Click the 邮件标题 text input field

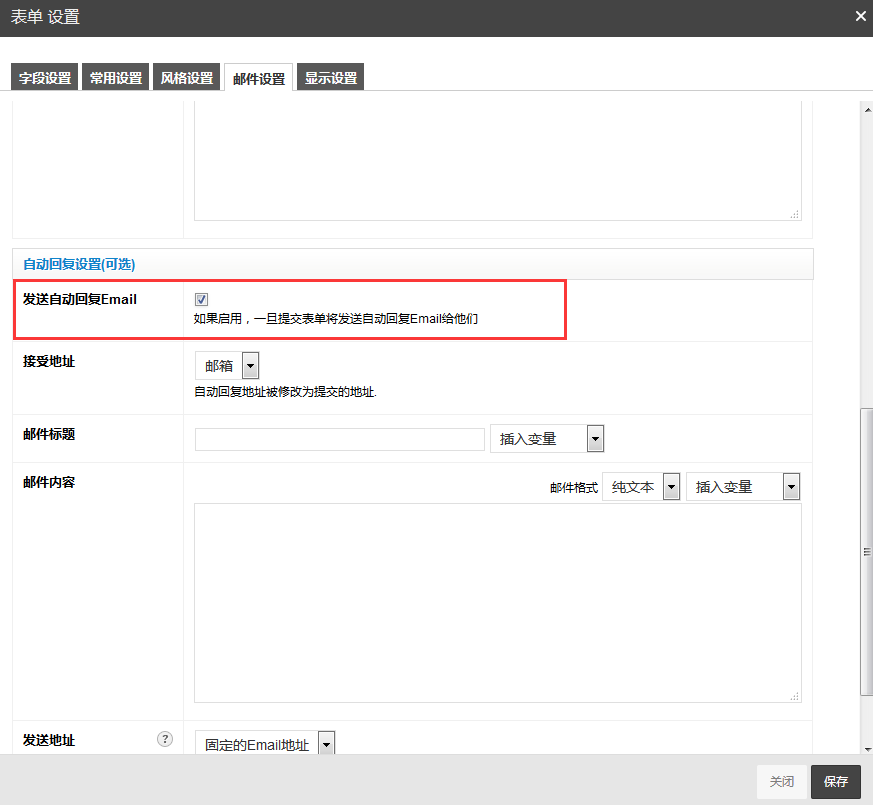click(340, 439)
